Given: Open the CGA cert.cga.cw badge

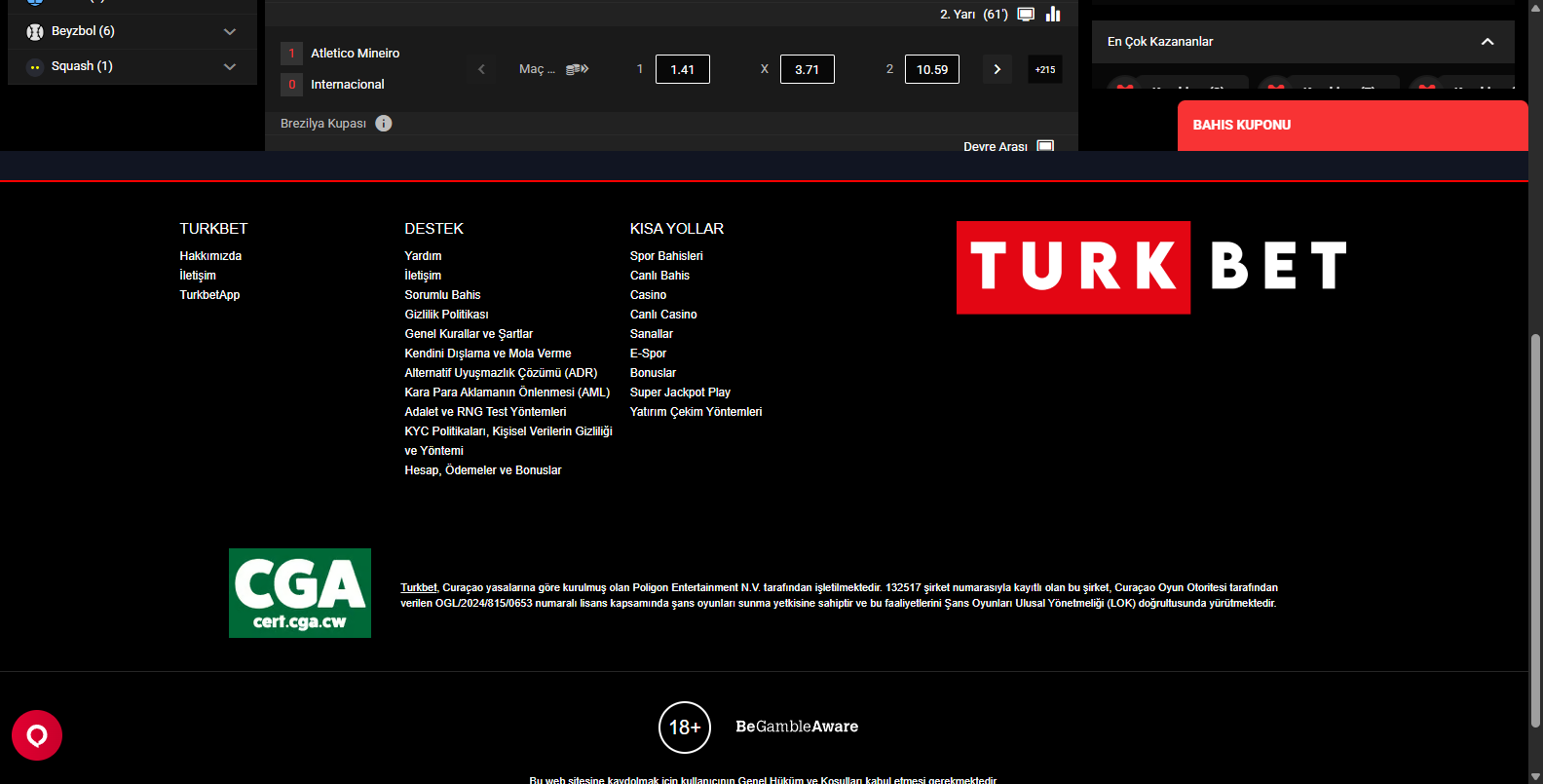Looking at the screenshot, I should (300, 593).
